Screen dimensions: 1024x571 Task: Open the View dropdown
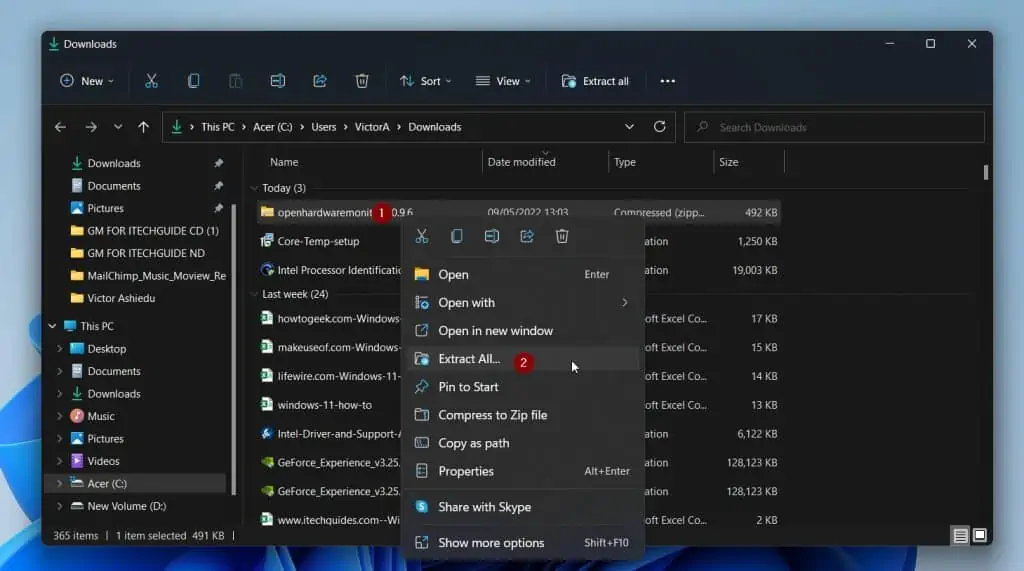coord(503,81)
